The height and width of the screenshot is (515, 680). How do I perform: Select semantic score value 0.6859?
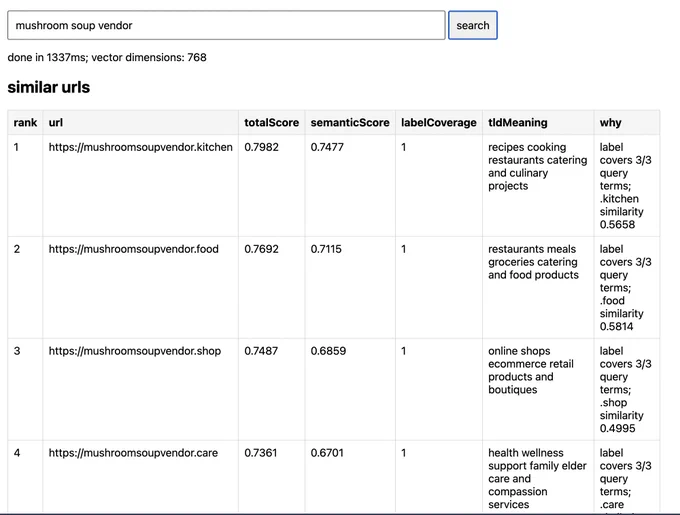328,351
